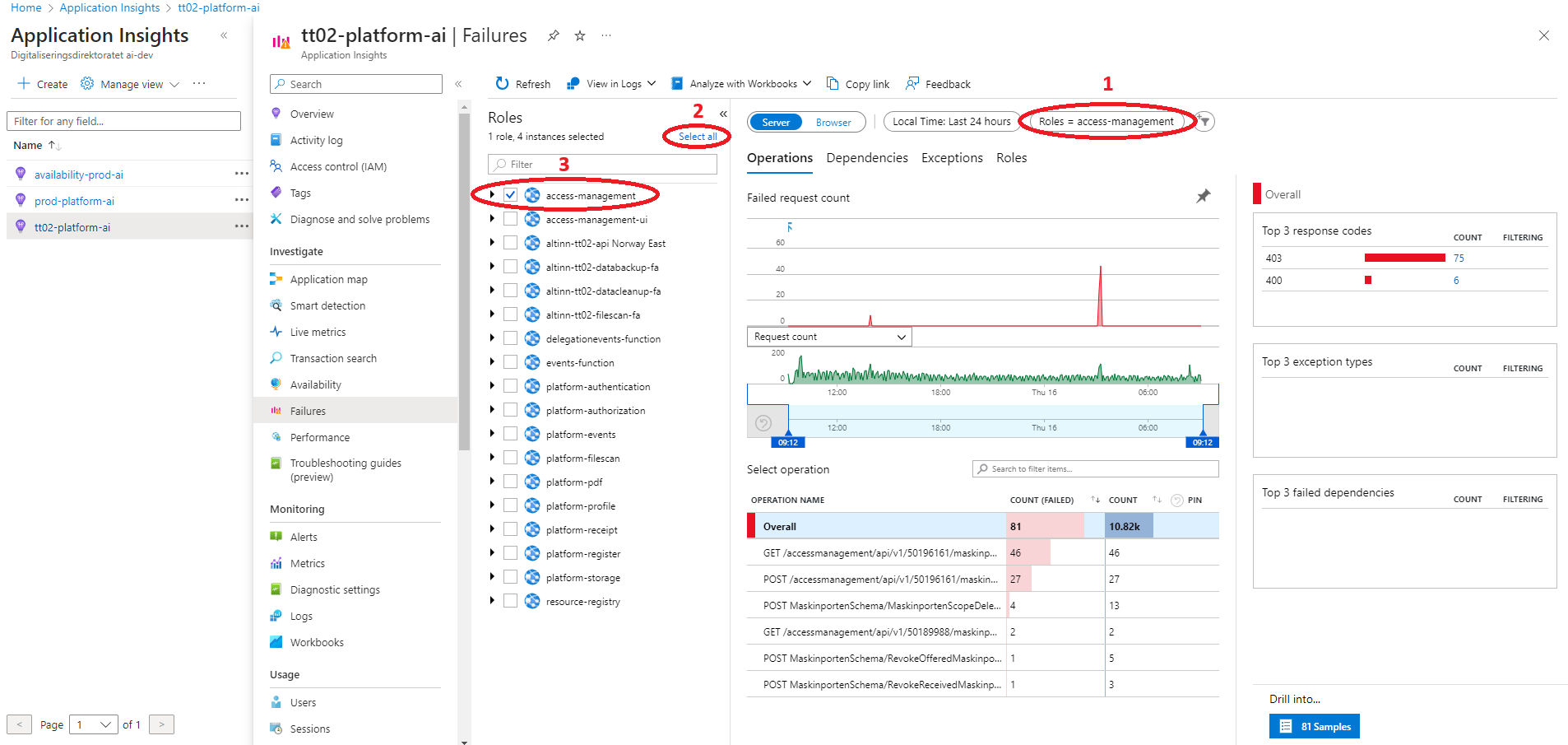The height and width of the screenshot is (745, 1568).
Task: Expand the access-management role instances
Action: [492, 195]
